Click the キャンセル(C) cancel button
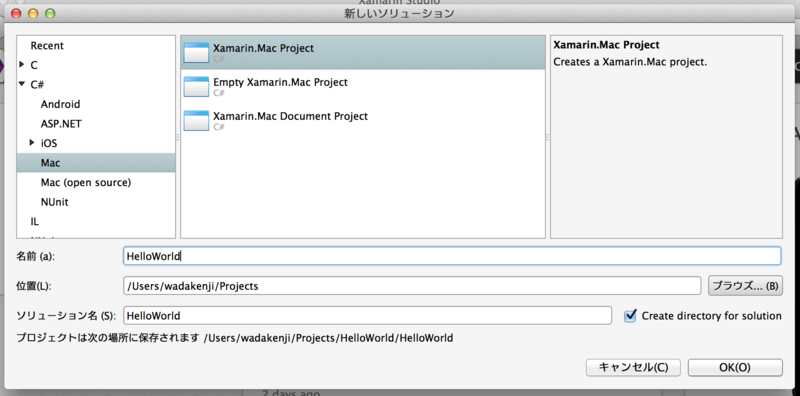Image resolution: width=800 pixels, height=396 pixels. coord(633,367)
